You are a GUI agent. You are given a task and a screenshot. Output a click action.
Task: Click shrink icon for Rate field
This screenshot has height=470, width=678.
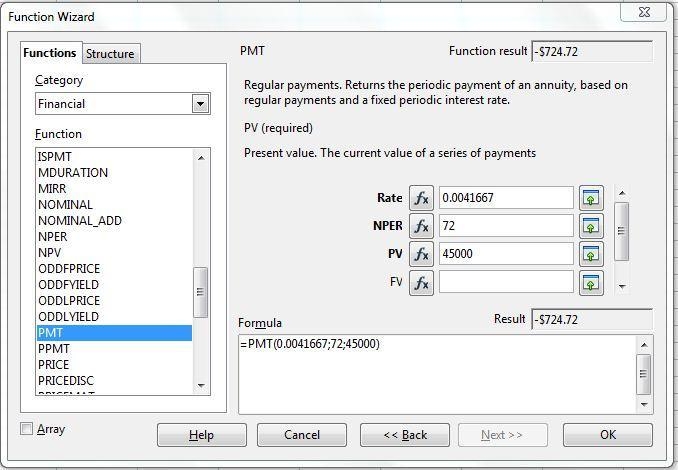(x=591, y=198)
